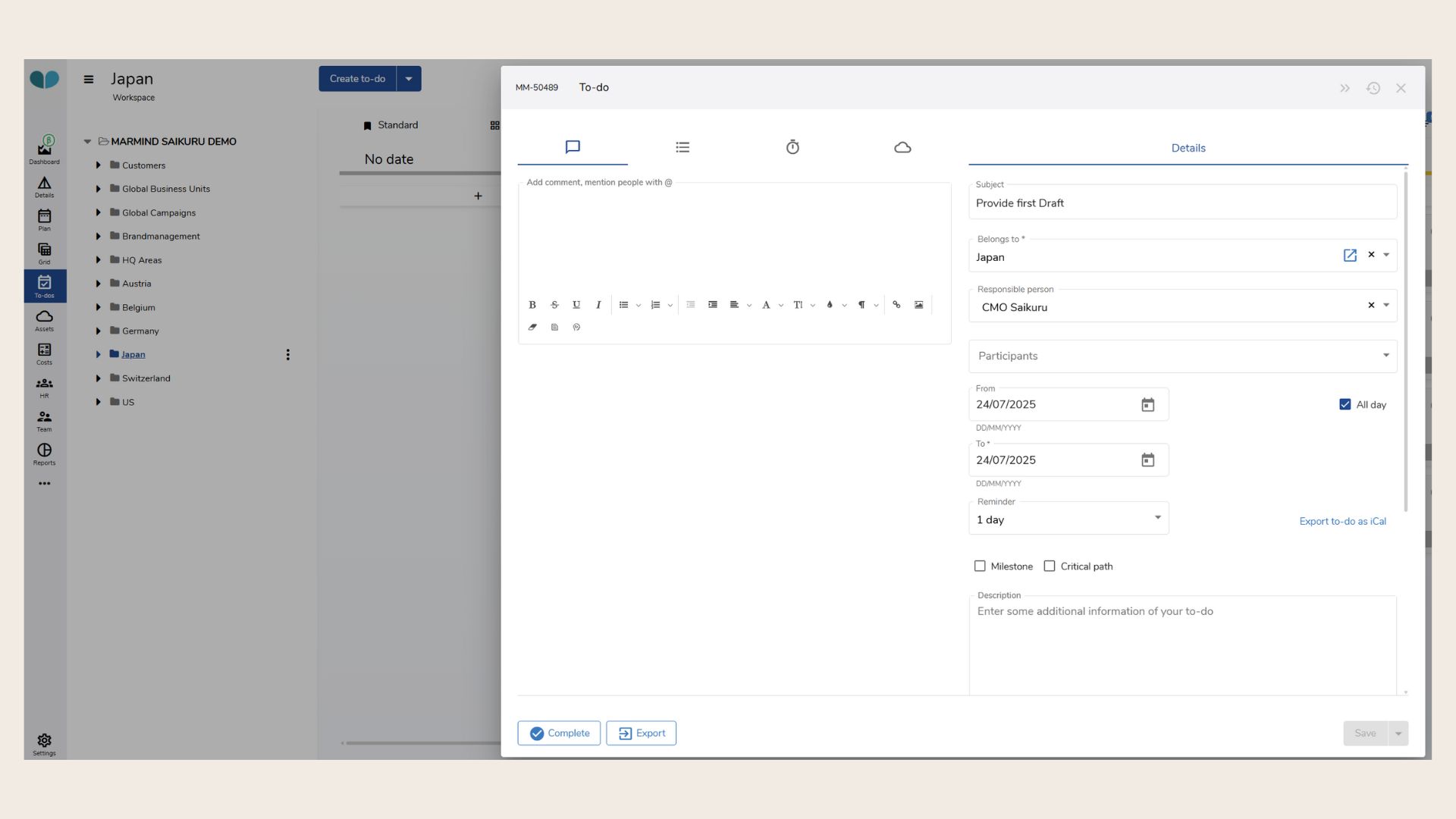This screenshot has width=1456, height=819.
Task: Open the From date calendar picker
Action: coord(1147,405)
